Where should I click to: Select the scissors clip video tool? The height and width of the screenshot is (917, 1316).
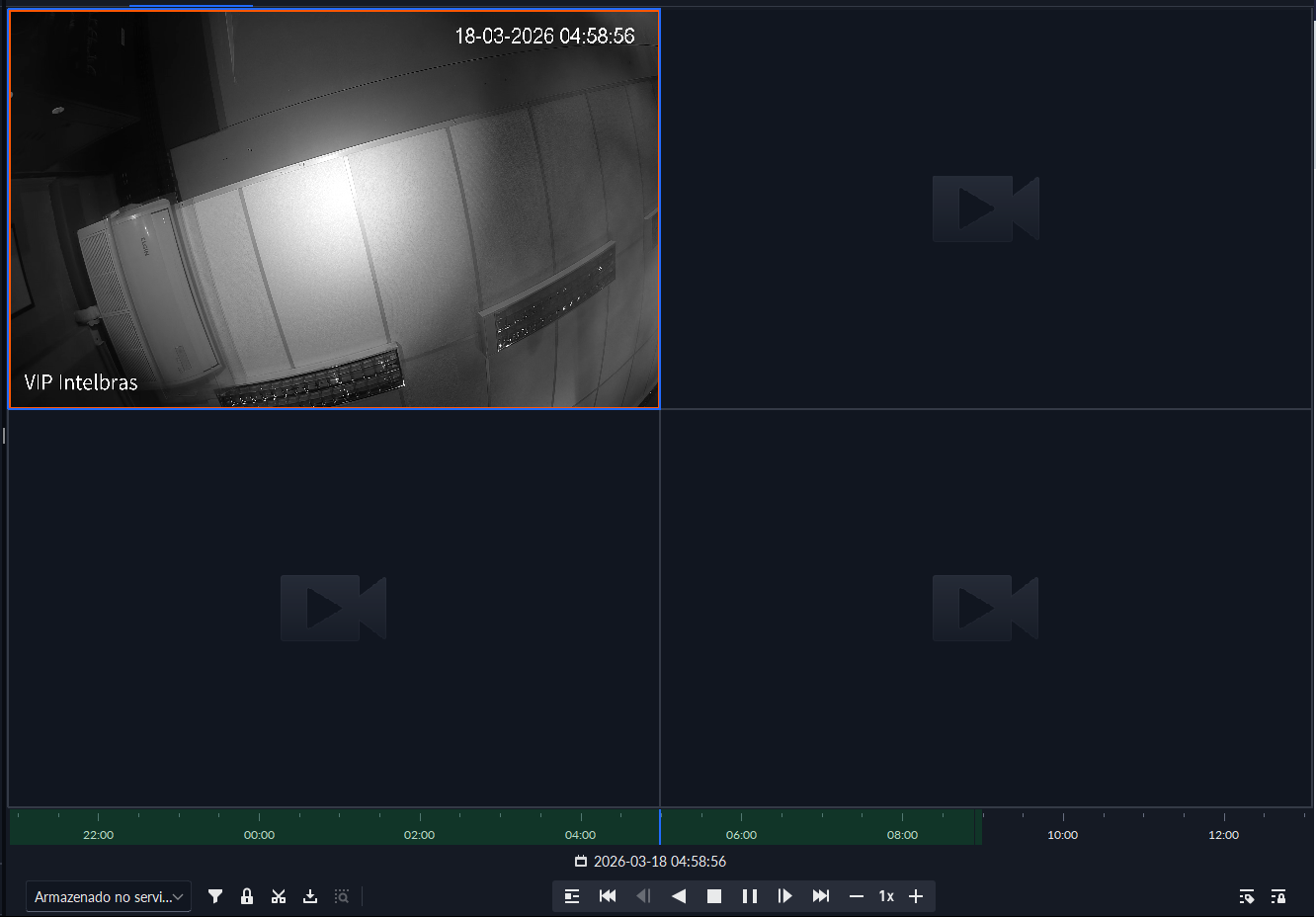click(x=279, y=896)
